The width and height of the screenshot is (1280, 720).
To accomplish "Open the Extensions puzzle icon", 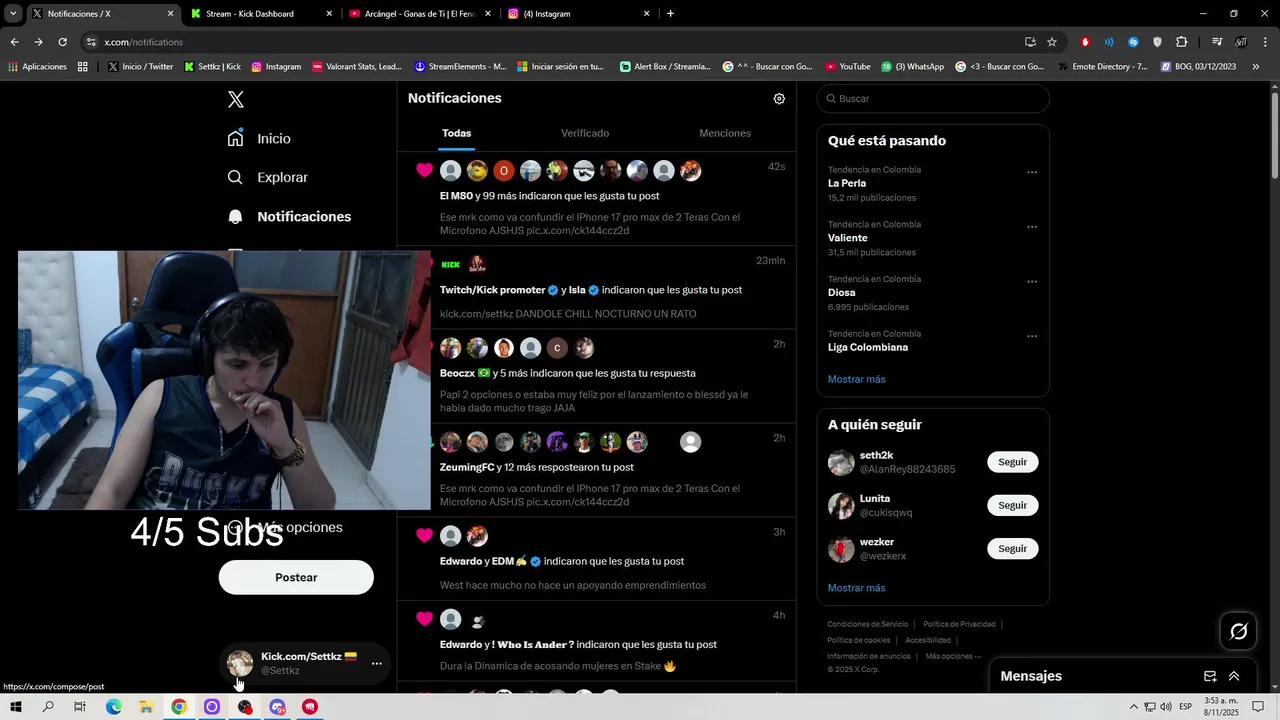I will (x=1181, y=42).
